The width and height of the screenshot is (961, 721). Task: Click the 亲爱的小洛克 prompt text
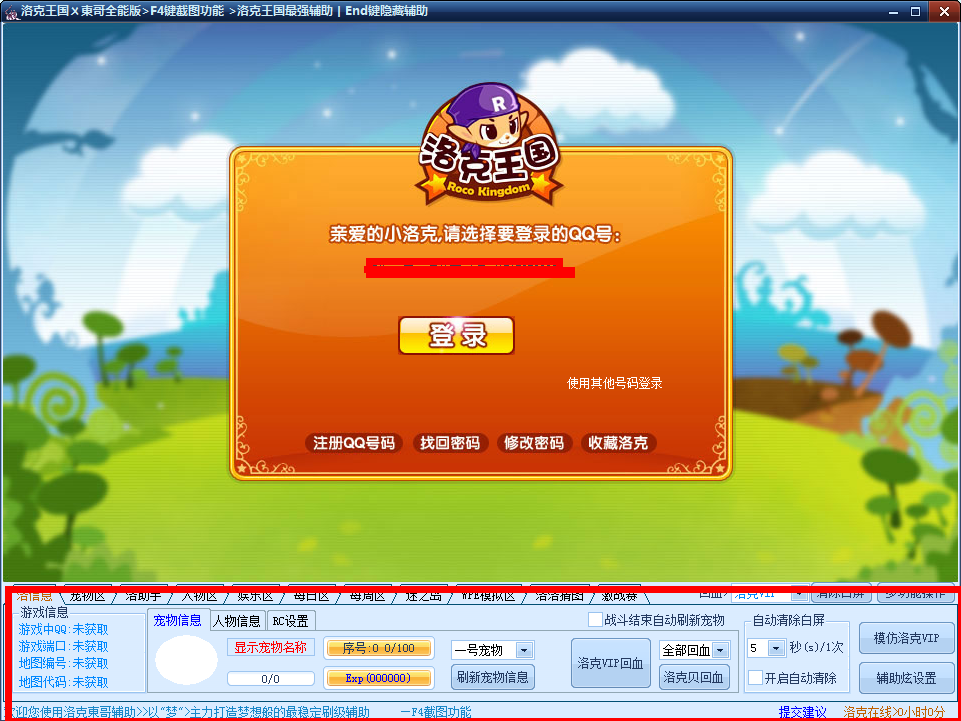click(476, 234)
